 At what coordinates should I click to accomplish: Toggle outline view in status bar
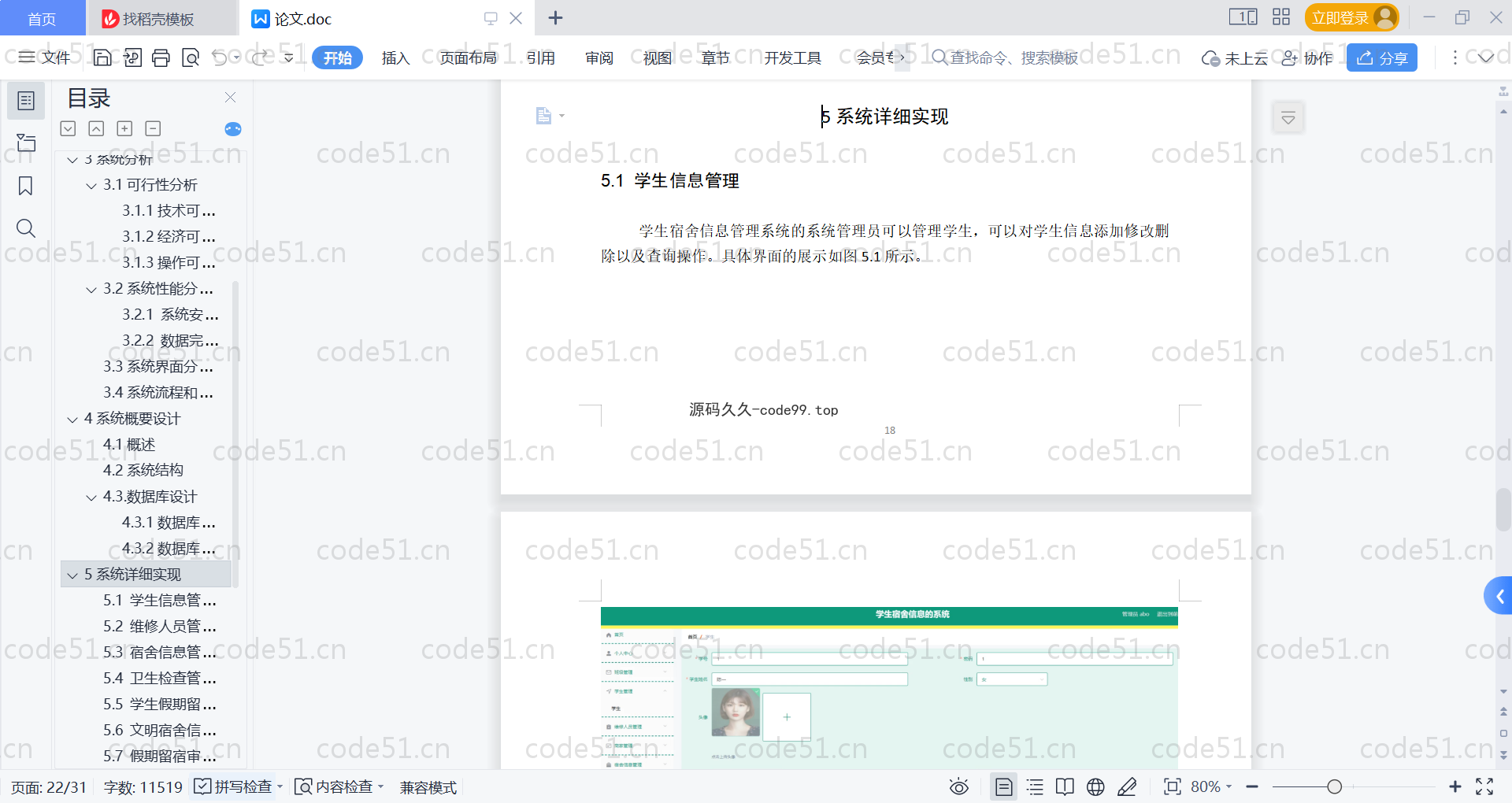point(1035,786)
